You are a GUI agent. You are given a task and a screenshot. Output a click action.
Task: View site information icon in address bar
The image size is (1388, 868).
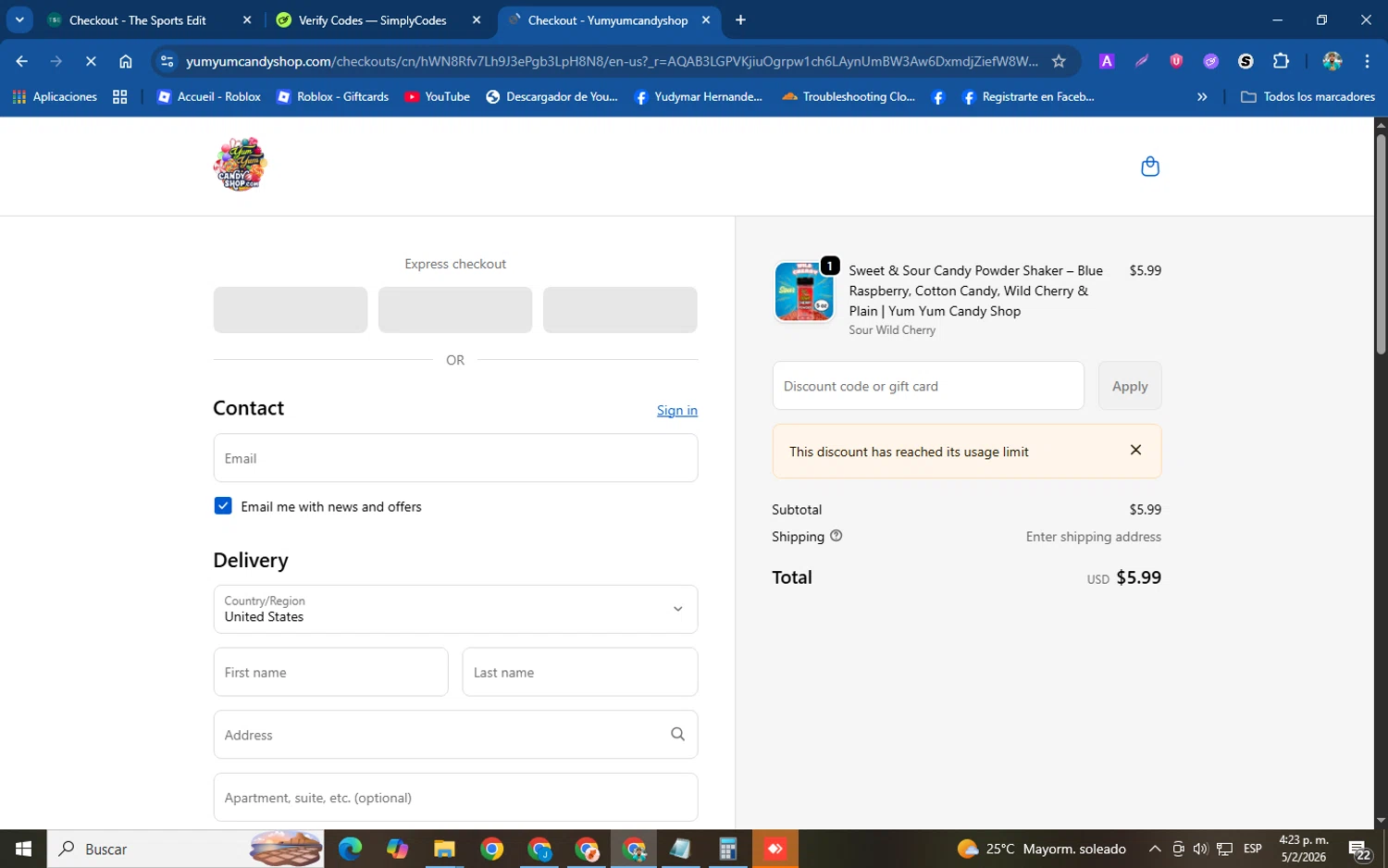point(167,61)
